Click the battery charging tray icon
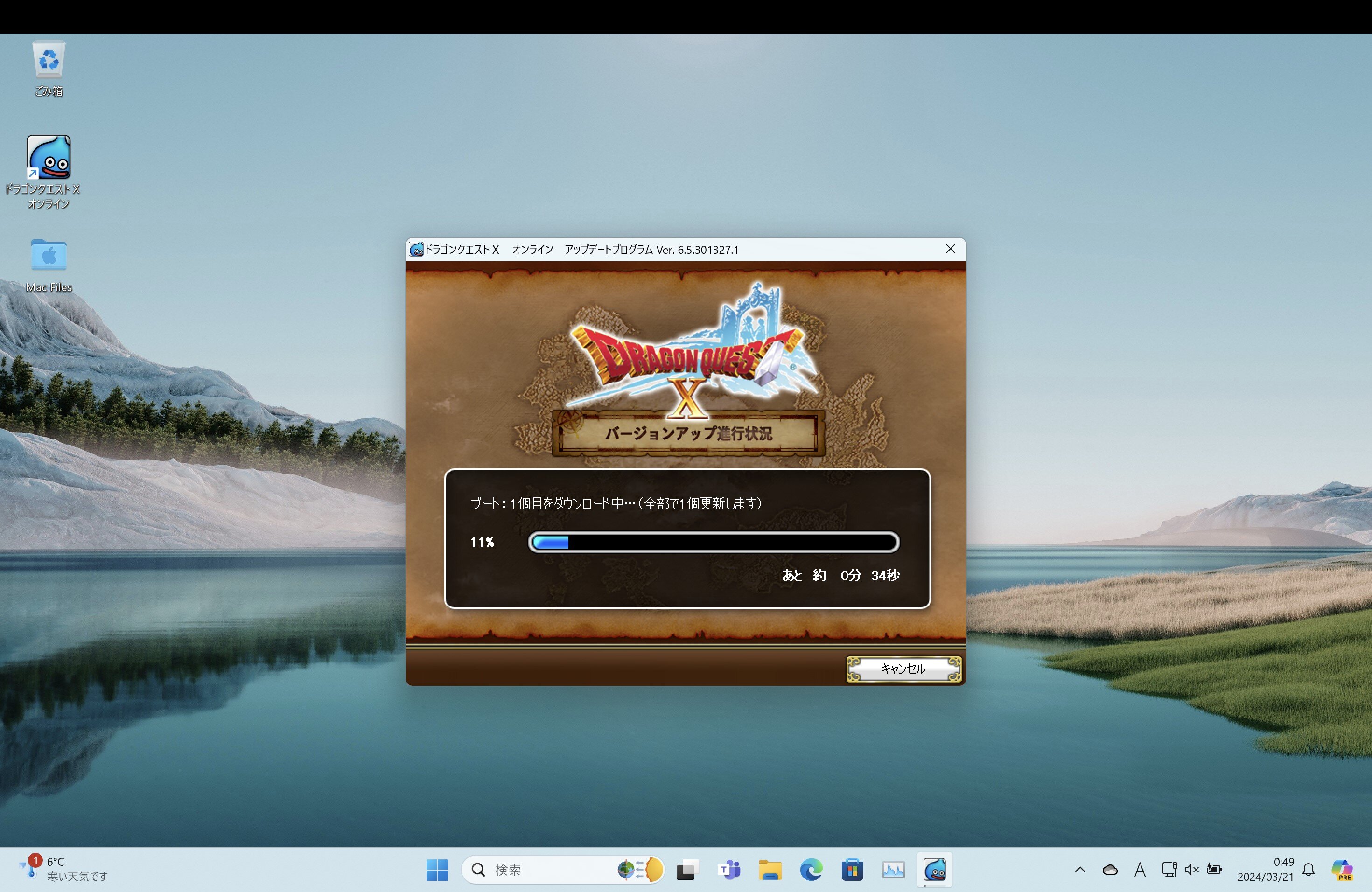The image size is (1372, 892). (1215, 870)
